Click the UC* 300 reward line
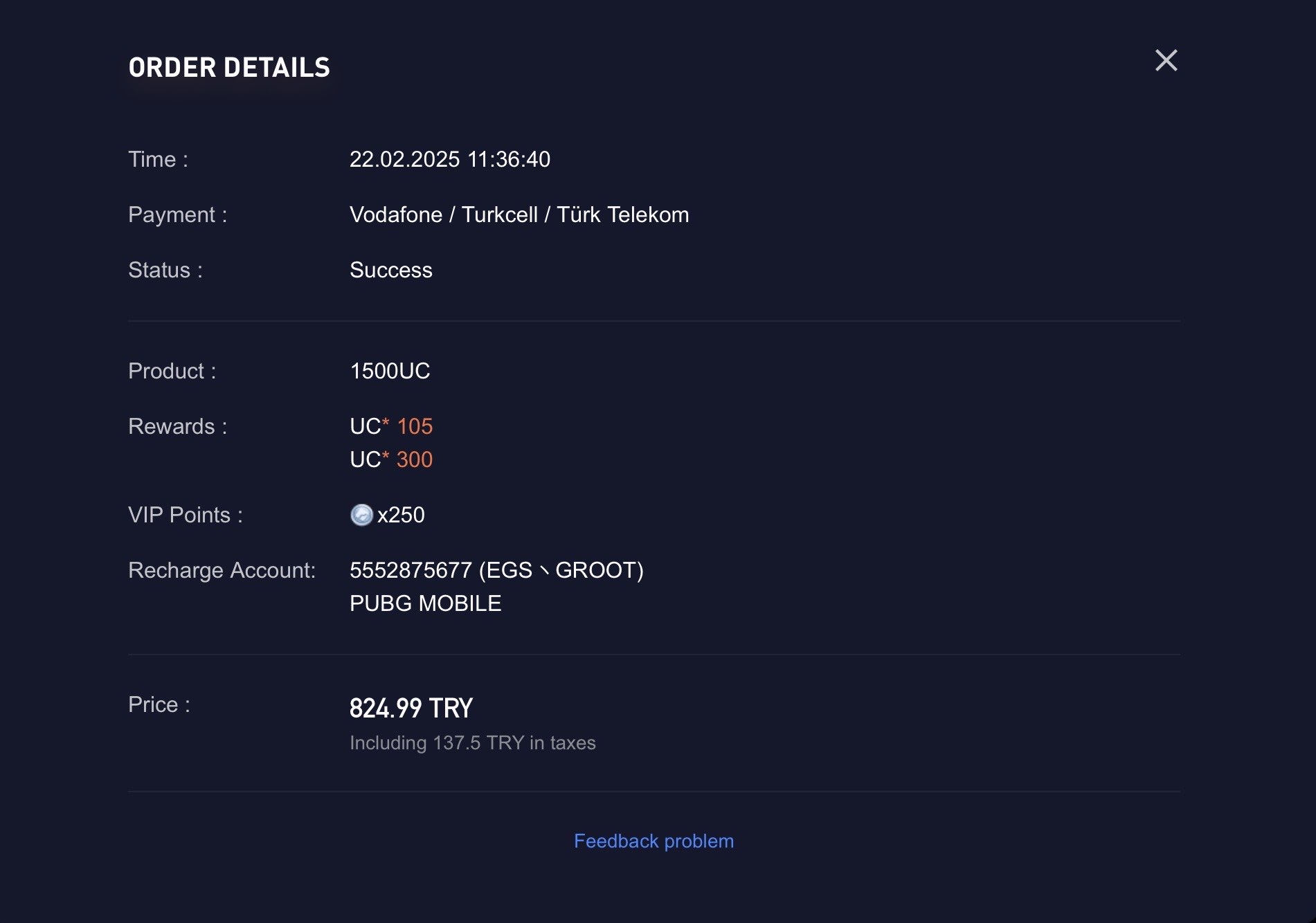 (391, 459)
